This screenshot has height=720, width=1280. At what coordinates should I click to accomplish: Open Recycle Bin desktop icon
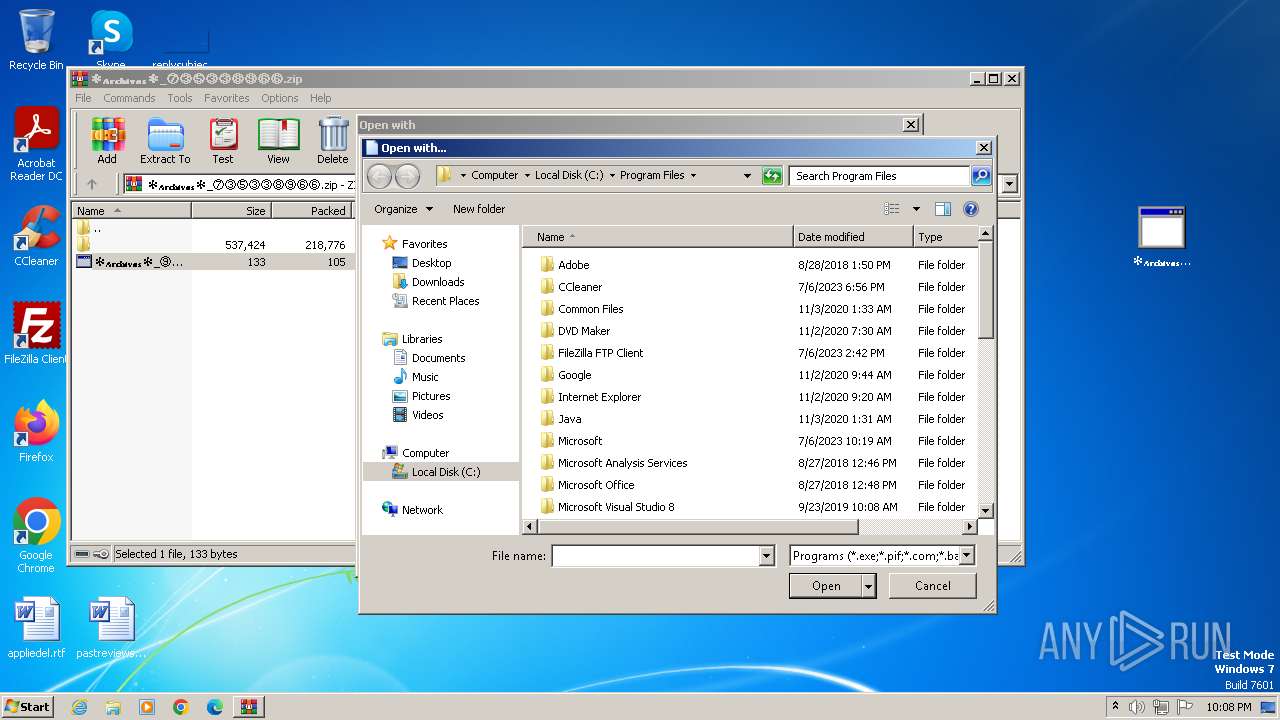click(36, 40)
